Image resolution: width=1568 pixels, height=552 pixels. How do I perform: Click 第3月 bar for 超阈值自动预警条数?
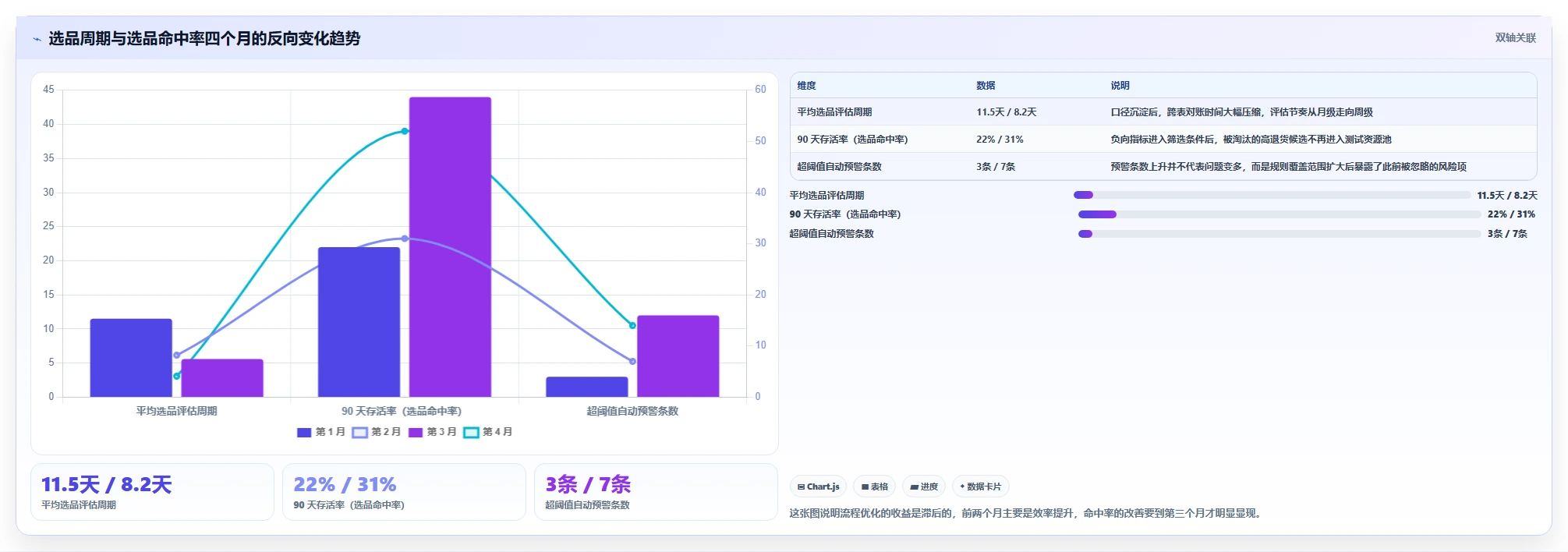(x=678, y=356)
